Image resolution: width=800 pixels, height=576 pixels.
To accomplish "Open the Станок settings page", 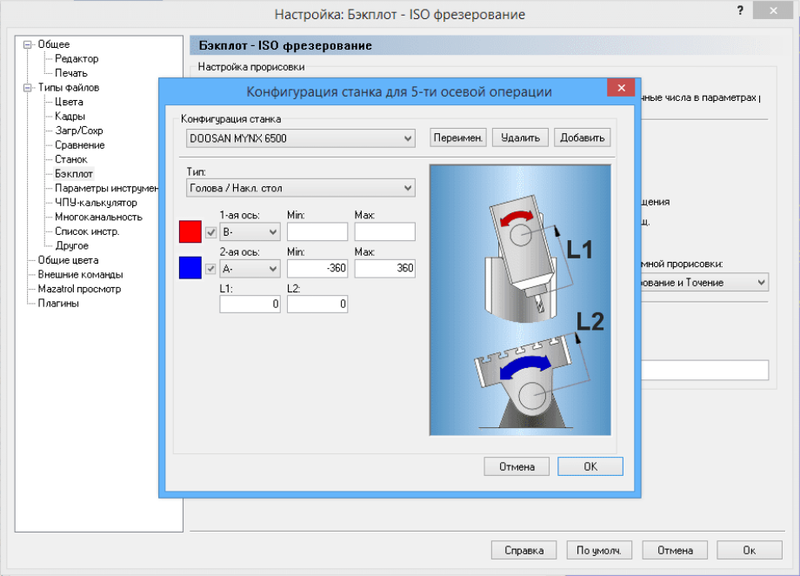I will [x=71, y=159].
